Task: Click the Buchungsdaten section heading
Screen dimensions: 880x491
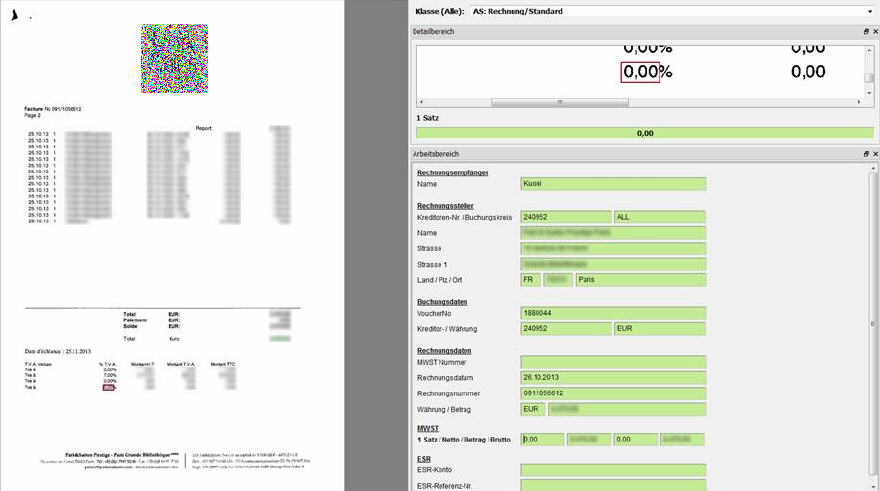Action: click(x=442, y=302)
